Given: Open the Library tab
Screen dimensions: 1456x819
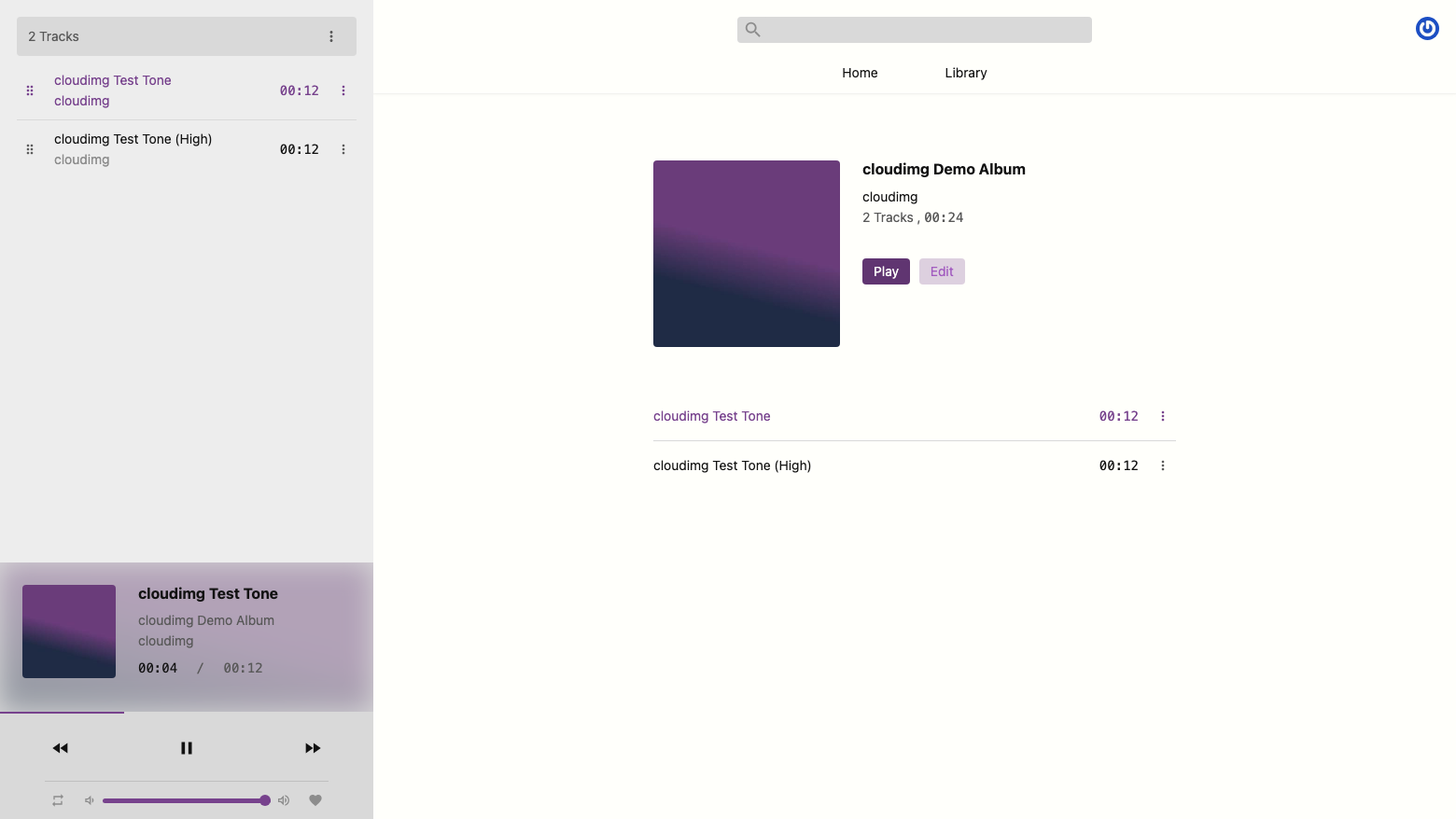Looking at the screenshot, I should pos(966,73).
